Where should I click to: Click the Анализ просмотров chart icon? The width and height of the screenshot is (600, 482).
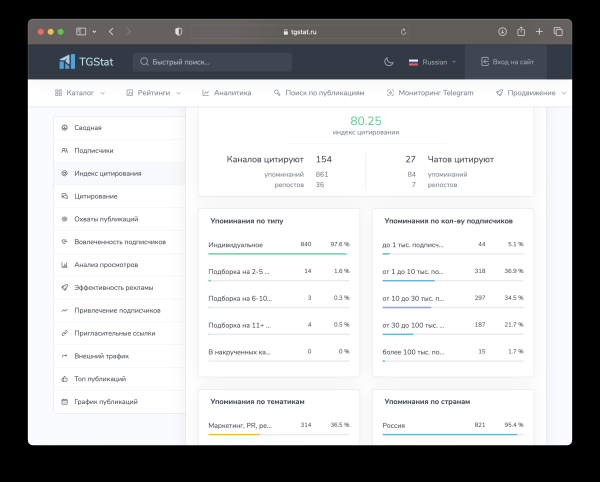pyautogui.click(x=65, y=265)
